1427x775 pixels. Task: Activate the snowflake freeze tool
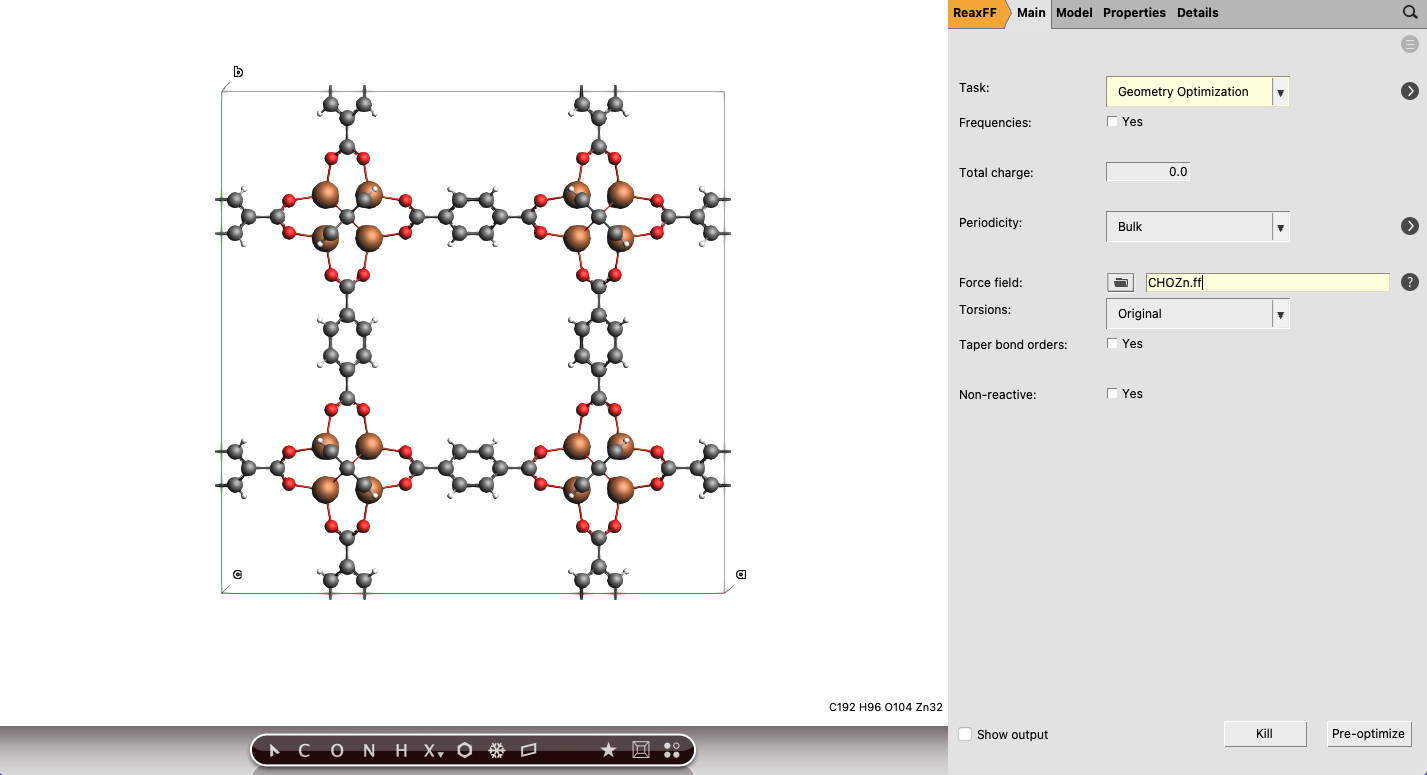(x=496, y=749)
